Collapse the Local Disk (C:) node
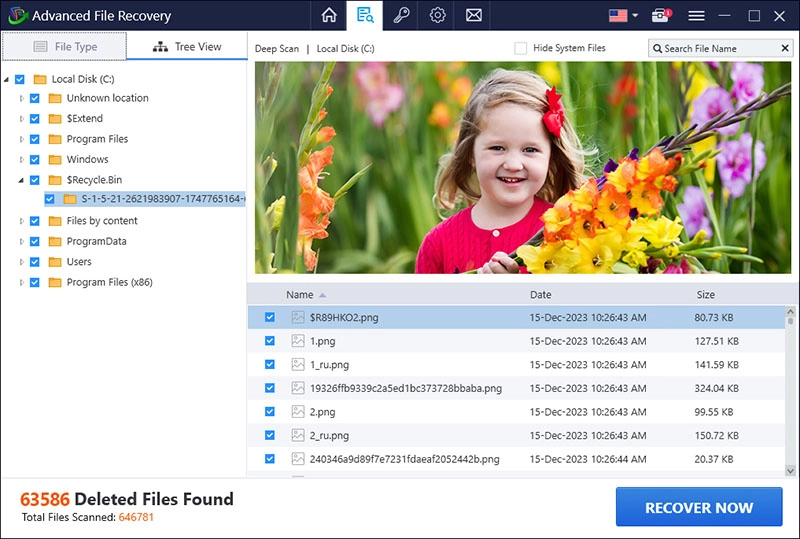800x539 pixels. [6, 79]
